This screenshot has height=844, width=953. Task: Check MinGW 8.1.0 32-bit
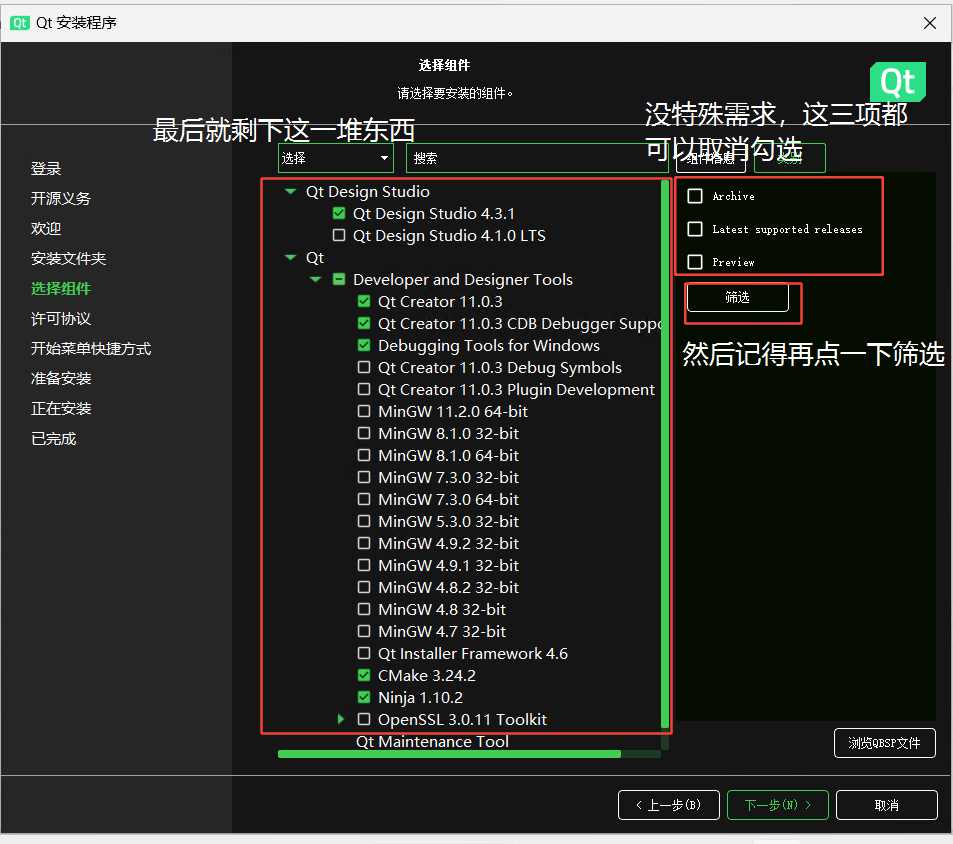(364, 433)
